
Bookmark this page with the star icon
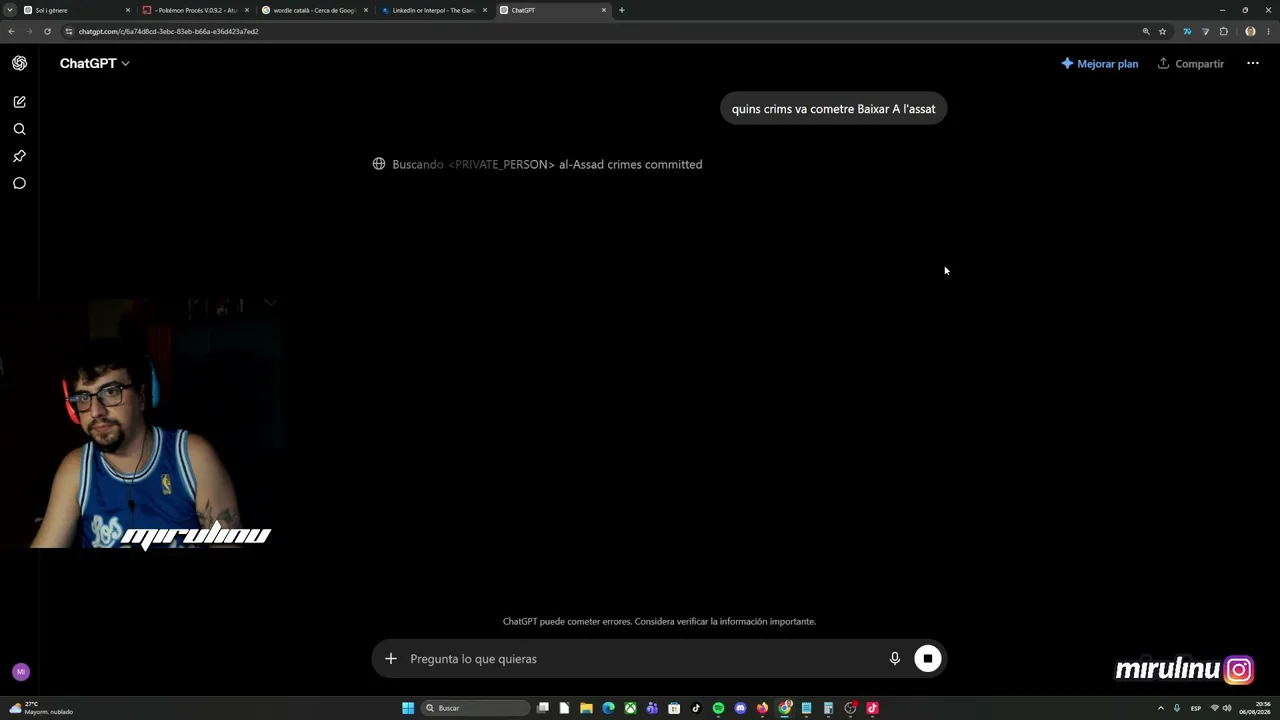tap(1162, 31)
